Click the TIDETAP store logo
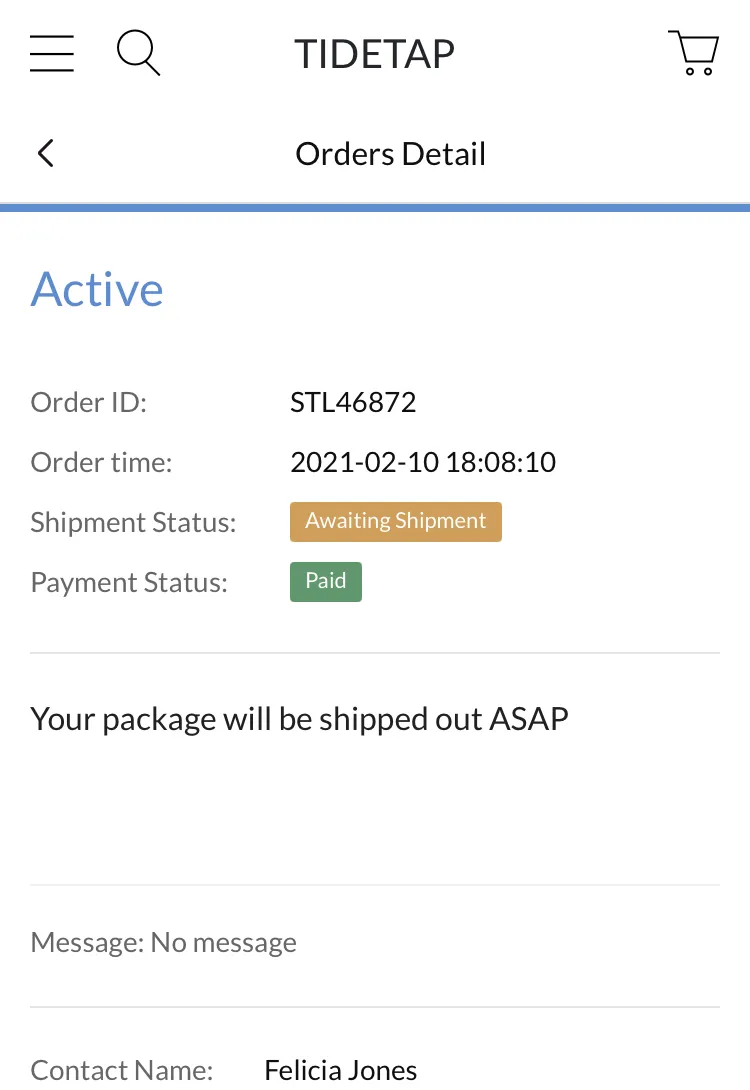750x1090 pixels. click(375, 54)
